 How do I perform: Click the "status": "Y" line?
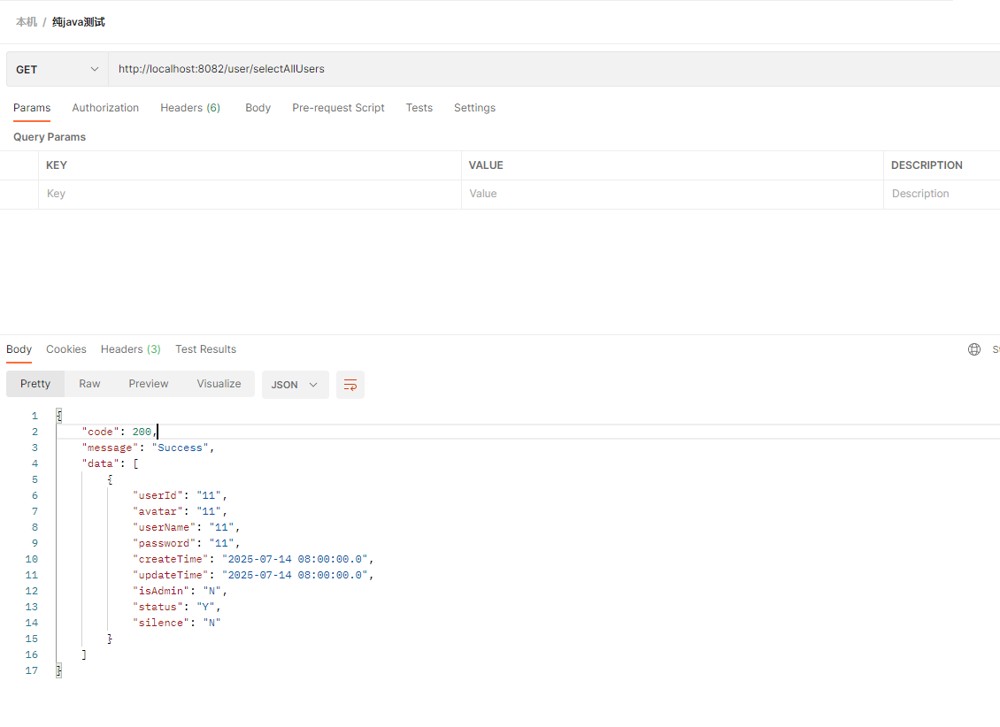tap(177, 607)
